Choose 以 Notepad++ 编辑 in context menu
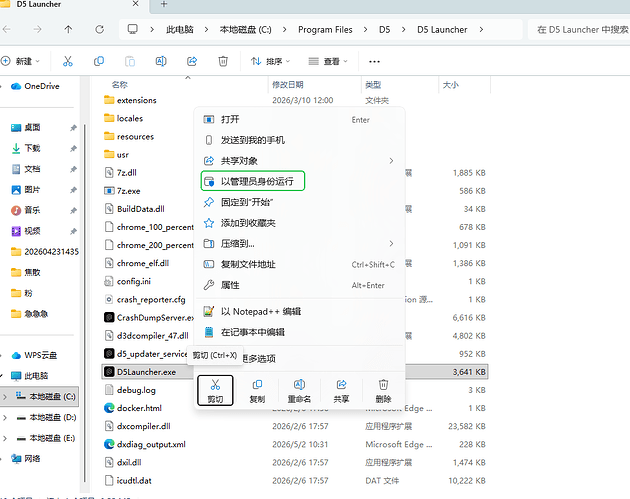Image resolution: width=630 pixels, height=499 pixels. (299, 311)
